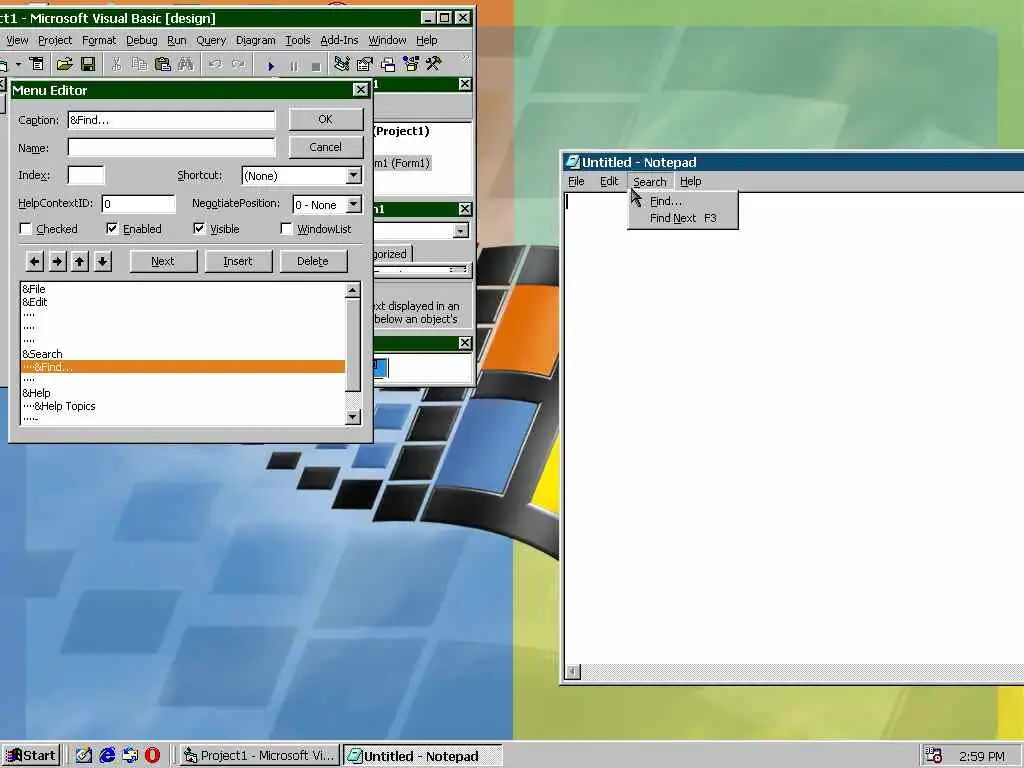1024x768 pixels.
Task: Click the Find binoculars icon
Action: (x=185, y=64)
